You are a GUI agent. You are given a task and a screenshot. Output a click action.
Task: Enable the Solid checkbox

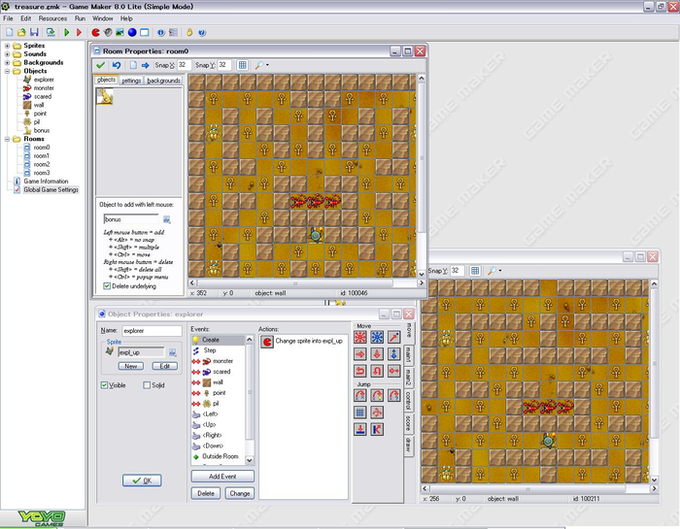click(x=147, y=385)
